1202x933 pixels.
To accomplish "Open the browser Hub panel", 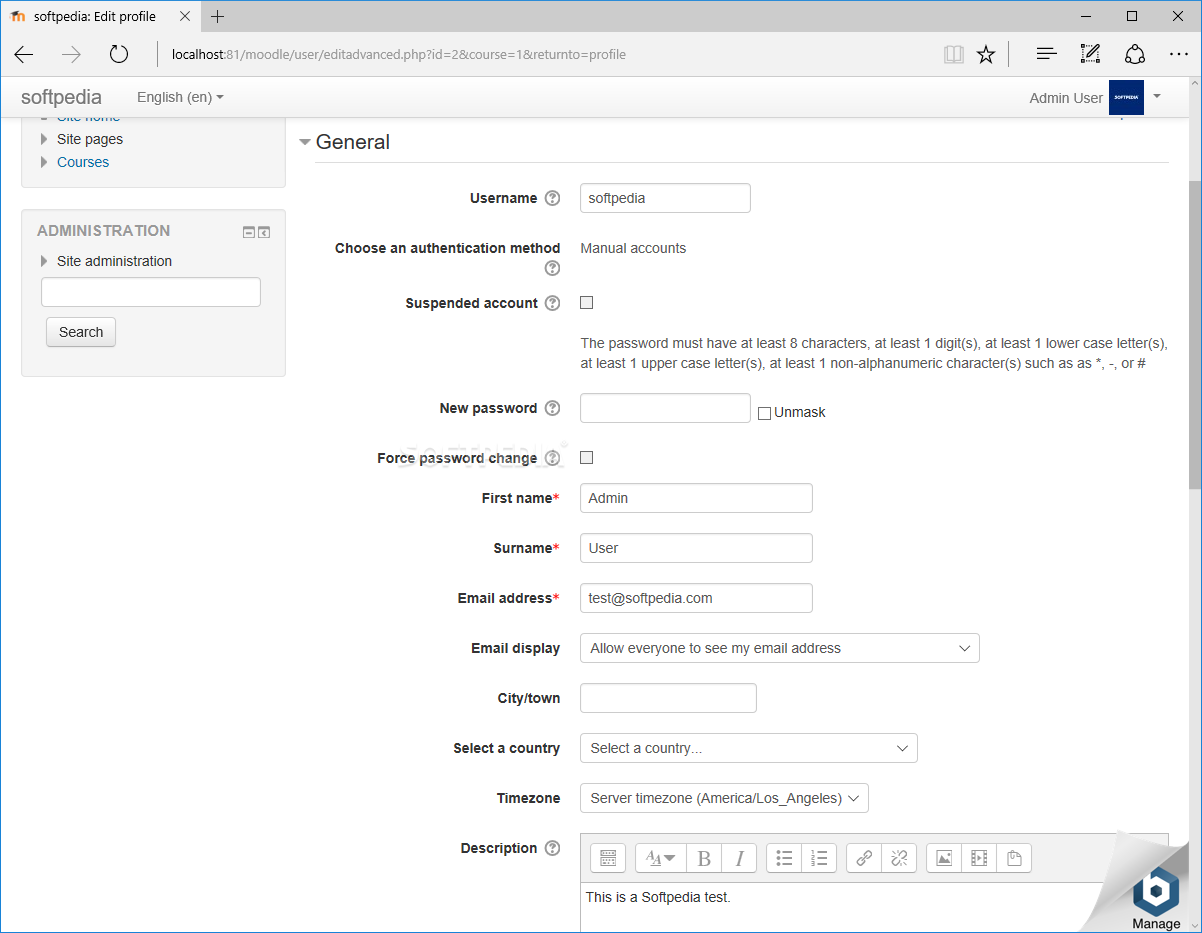I will click(x=1046, y=54).
